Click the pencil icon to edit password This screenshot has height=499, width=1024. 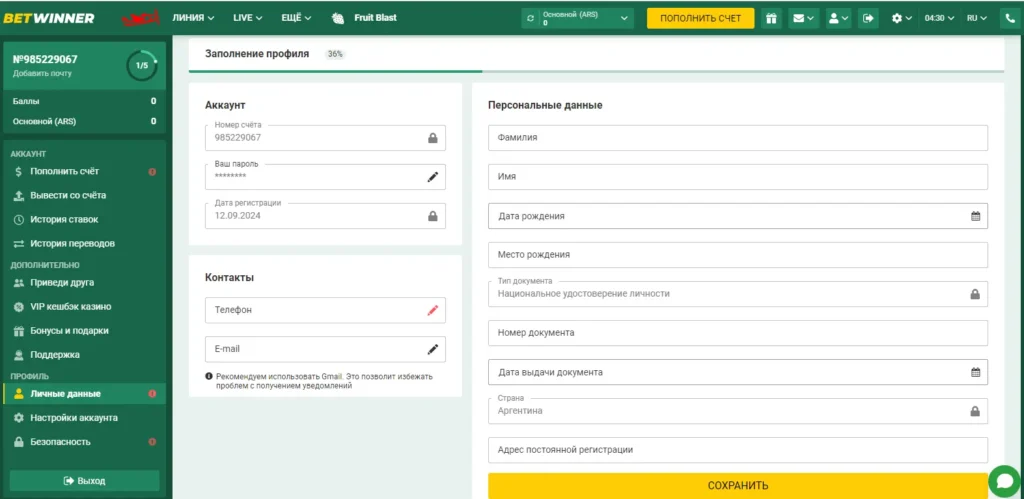(x=433, y=177)
